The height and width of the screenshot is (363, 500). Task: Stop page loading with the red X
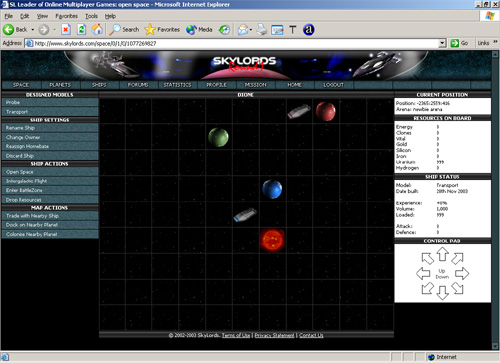[x=66, y=30]
